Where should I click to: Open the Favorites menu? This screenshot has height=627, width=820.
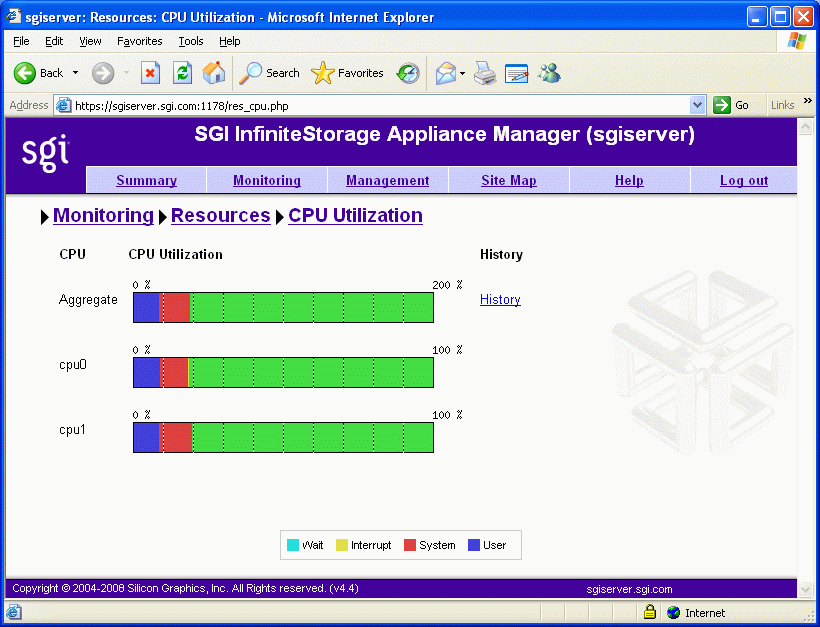point(140,41)
